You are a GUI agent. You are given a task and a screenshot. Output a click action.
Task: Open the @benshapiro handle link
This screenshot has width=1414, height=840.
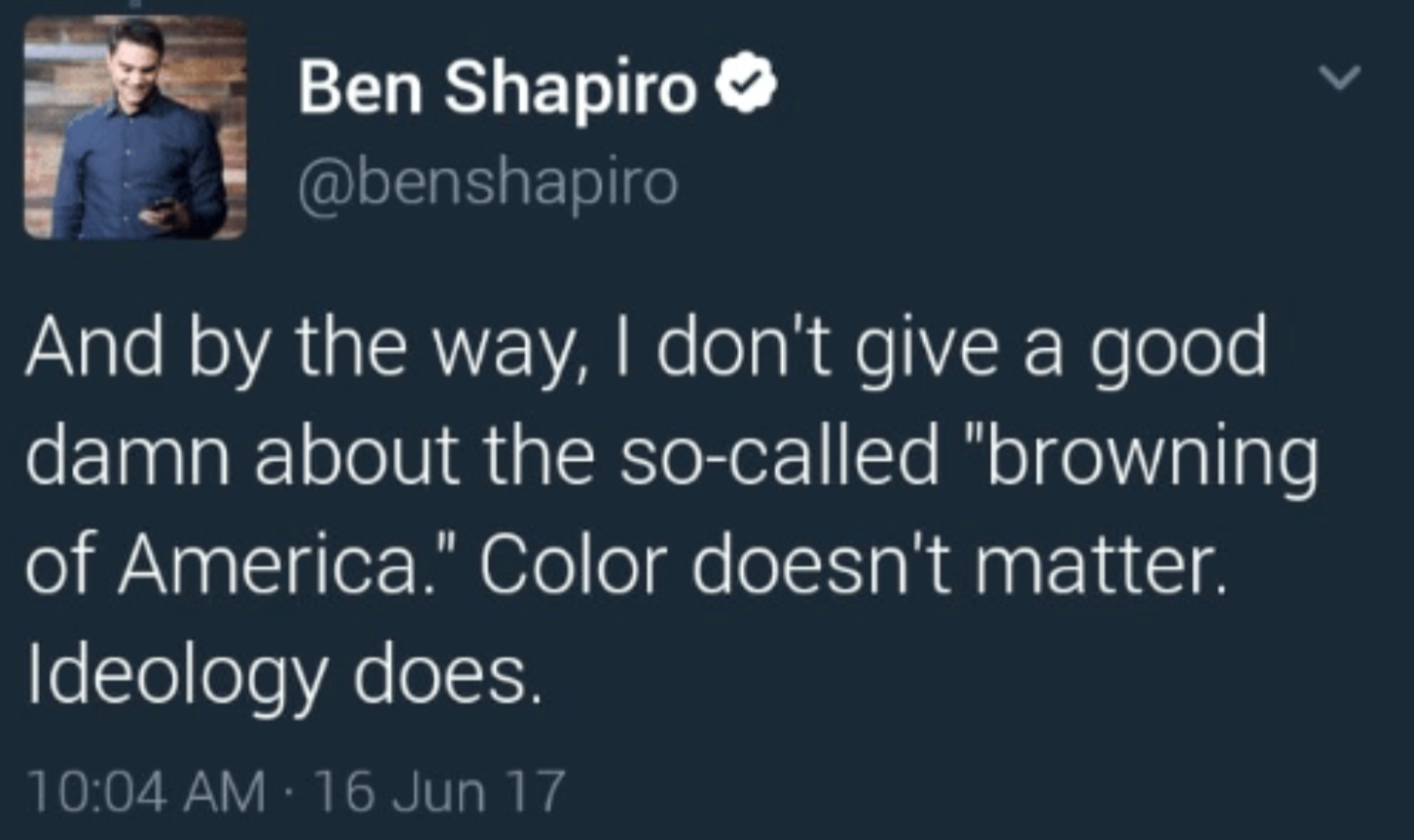pos(488,181)
